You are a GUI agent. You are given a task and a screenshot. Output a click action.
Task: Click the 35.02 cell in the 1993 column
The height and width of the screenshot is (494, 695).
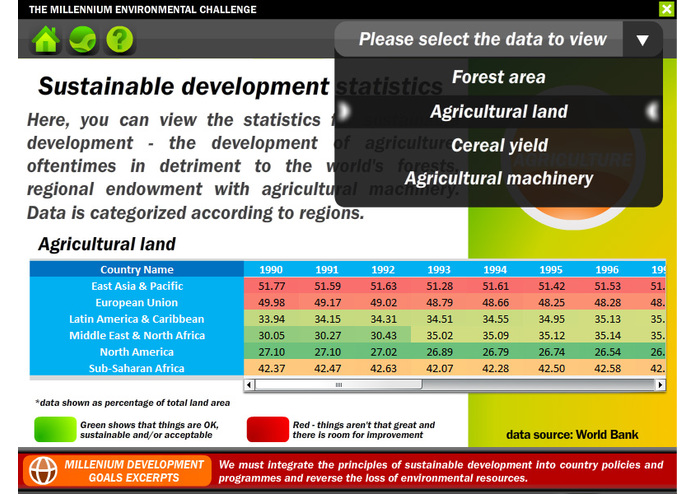(440, 335)
